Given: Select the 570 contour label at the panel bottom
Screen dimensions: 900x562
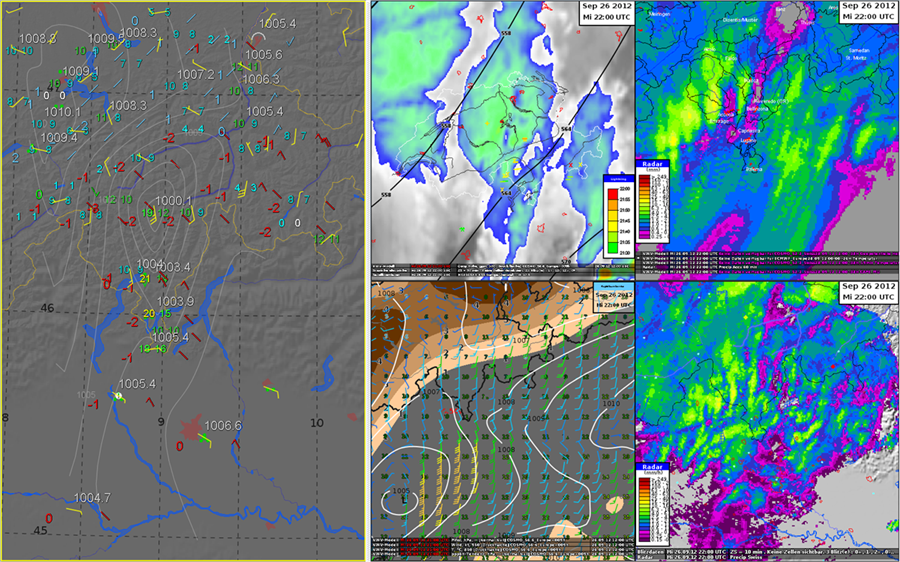Looking at the screenshot, I should point(566,262).
